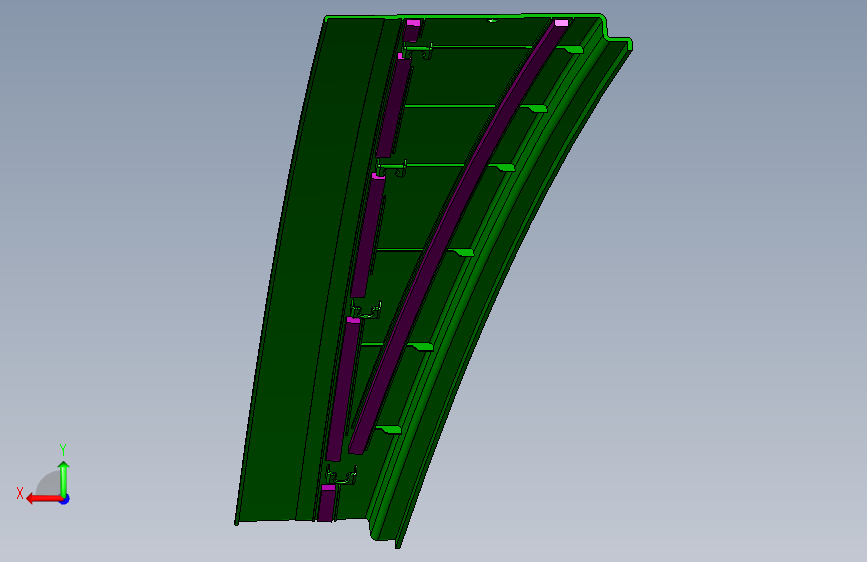867x562 pixels.
Task: Click the red X axis arrow of the triad
Action: coord(43,499)
